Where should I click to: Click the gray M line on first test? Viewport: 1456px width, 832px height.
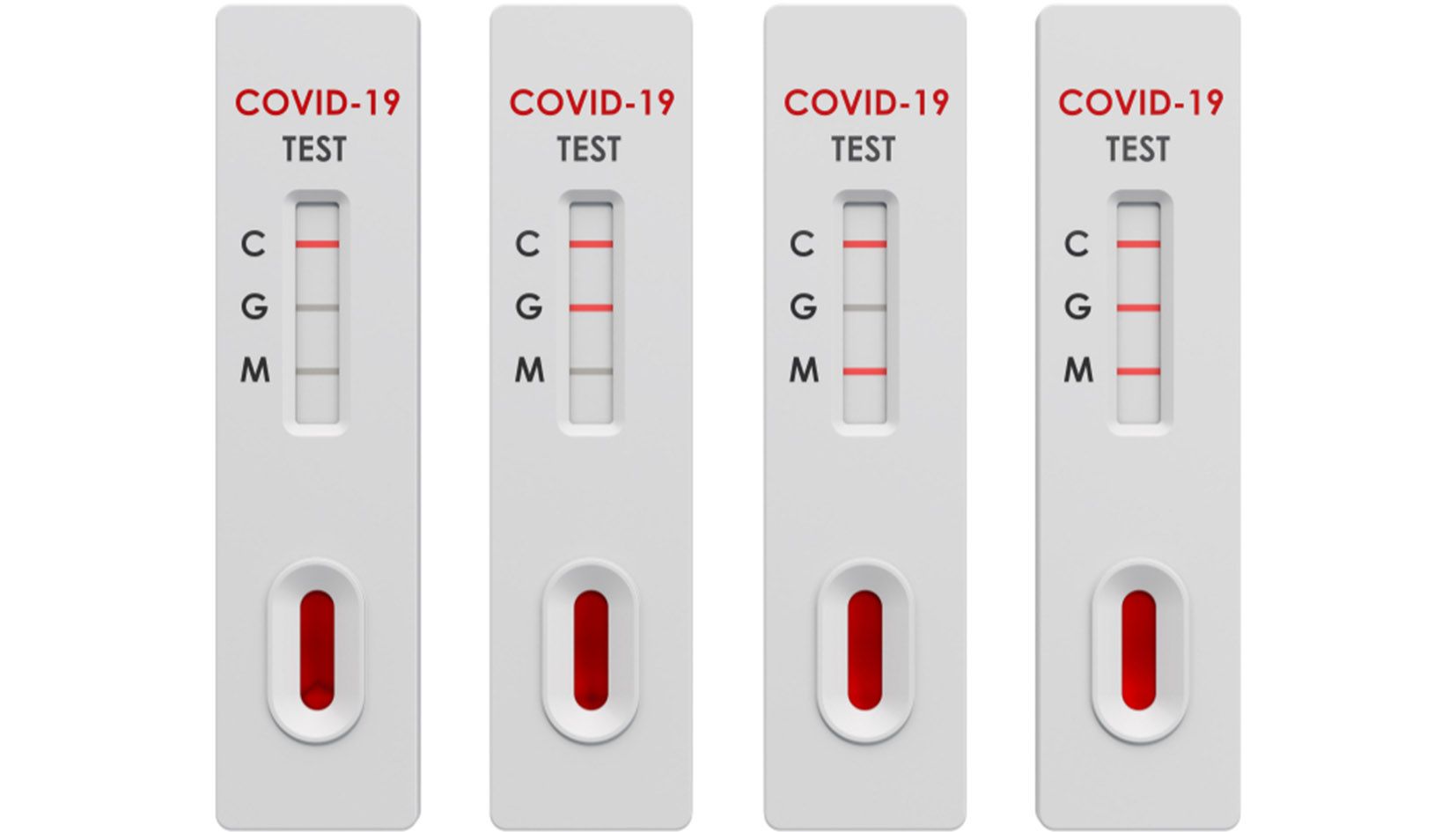point(317,372)
